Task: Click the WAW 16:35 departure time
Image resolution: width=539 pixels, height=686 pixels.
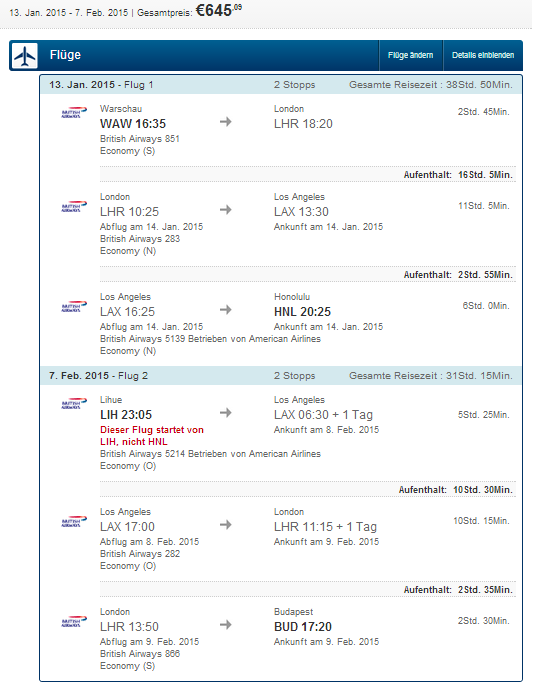Action: click(133, 124)
